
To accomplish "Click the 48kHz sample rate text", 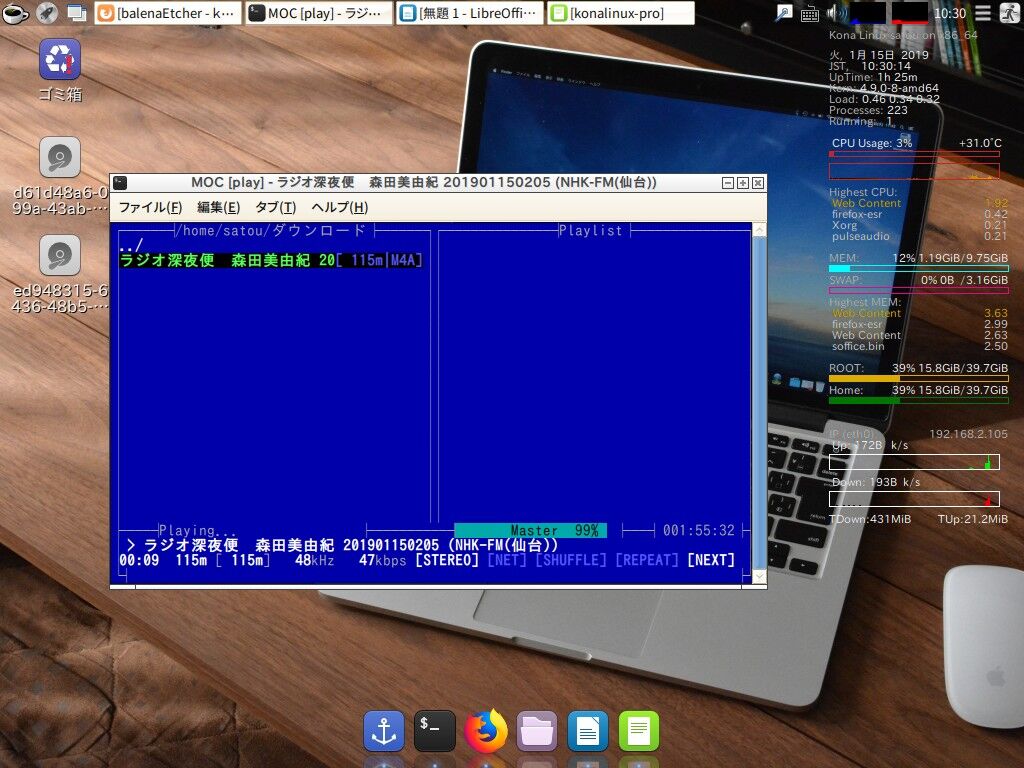I will 314,560.
